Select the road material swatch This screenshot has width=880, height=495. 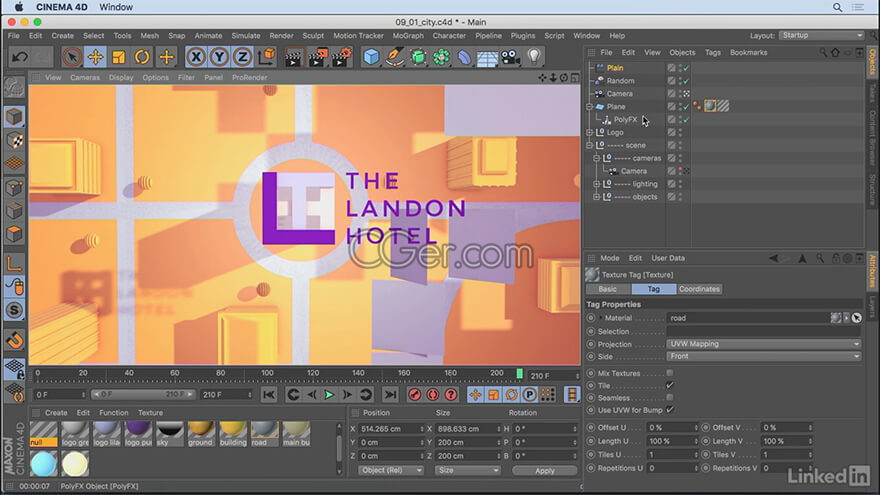[x=264, y=434]
